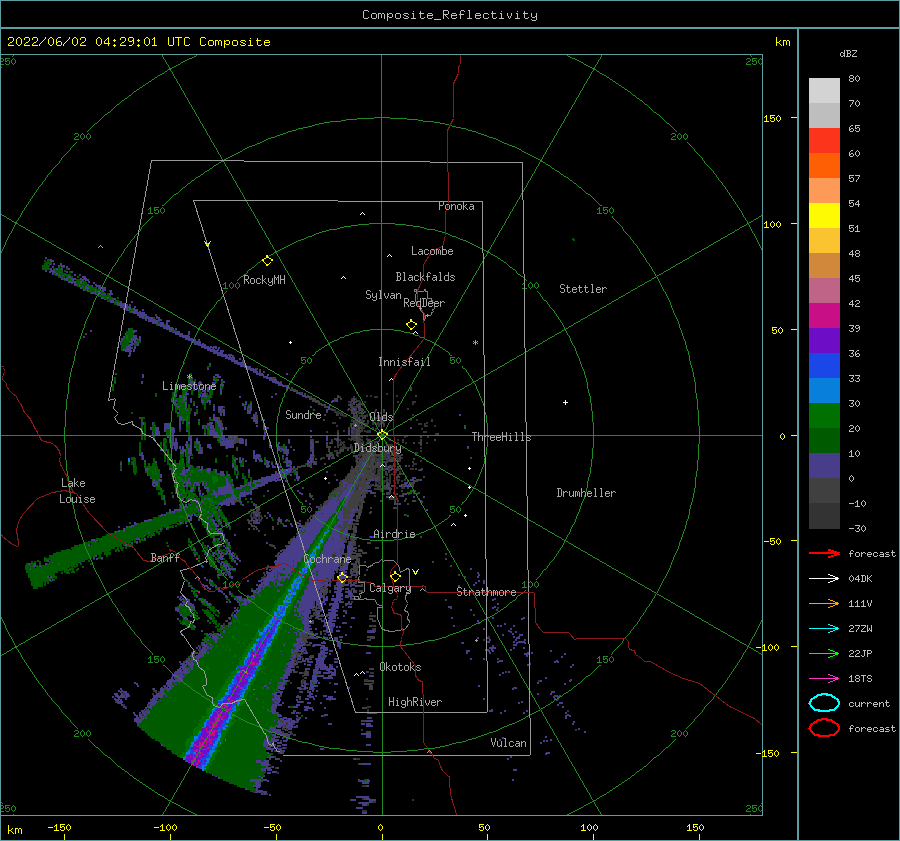Image resolution: width=900 pixels, height=841 pixels.
Task: Click the yellow V marker right of Calgary diamond
Action: tap(415, 572)
